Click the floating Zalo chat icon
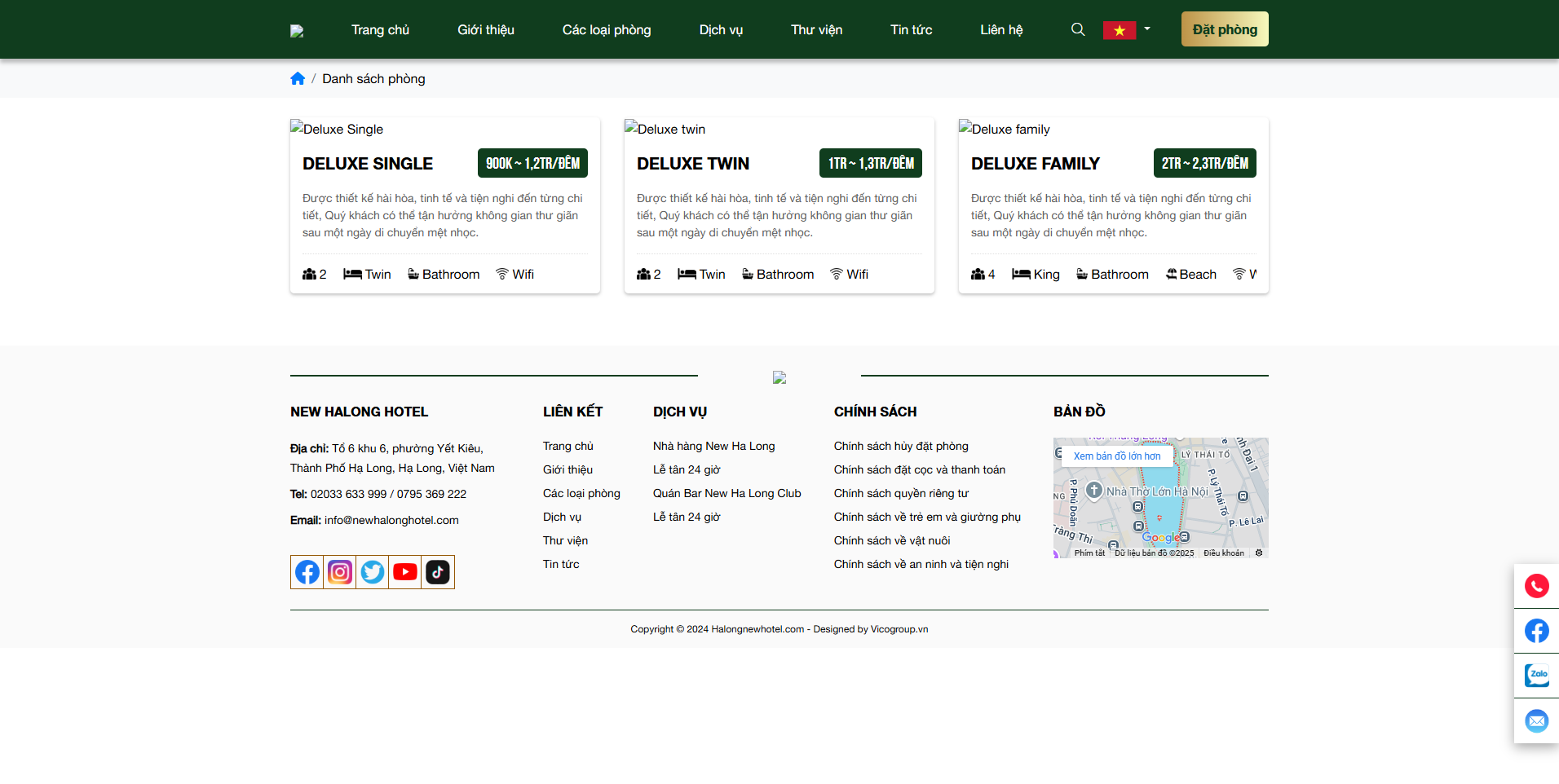The width and height of the screenshot is (1559, 784). tap(1536, 675)
